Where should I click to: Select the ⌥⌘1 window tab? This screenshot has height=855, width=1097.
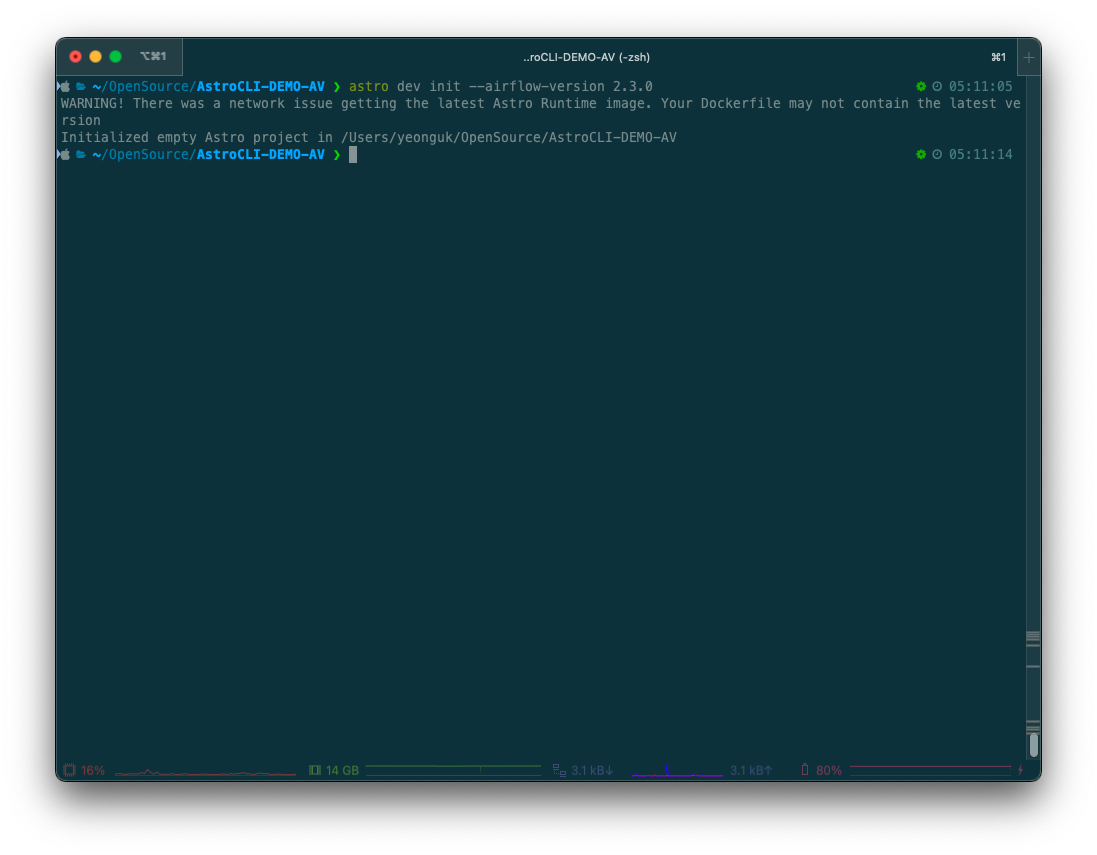(153, 56)
